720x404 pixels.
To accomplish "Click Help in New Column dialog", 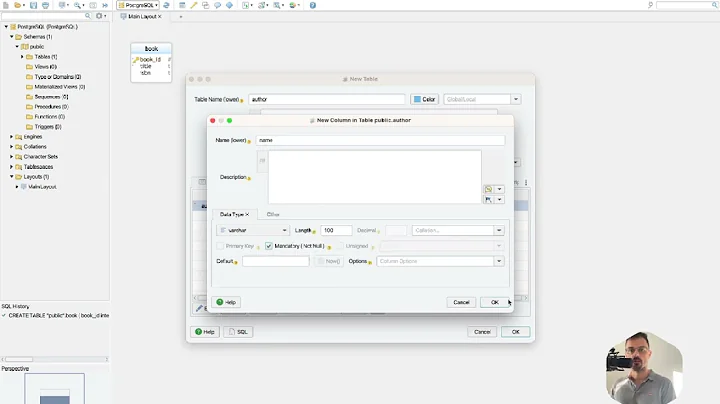I will point(226,302).
